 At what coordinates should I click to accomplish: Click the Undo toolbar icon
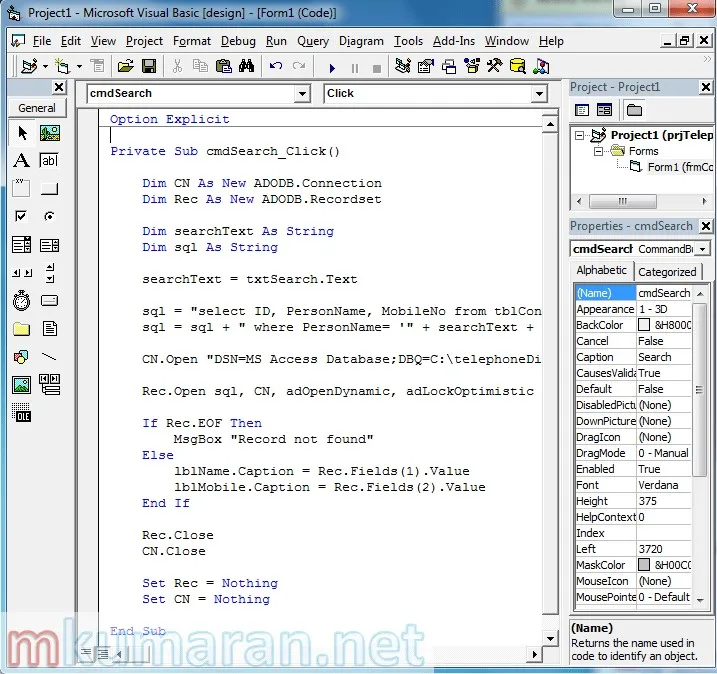pos(276,66)
